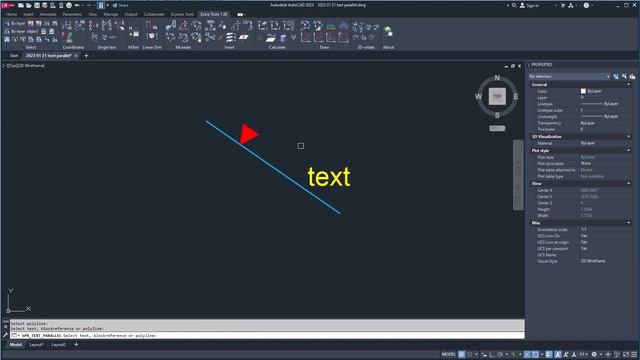Open the Help question mark icon
This screenshot has height=360, width=640.
click(587, 5)
